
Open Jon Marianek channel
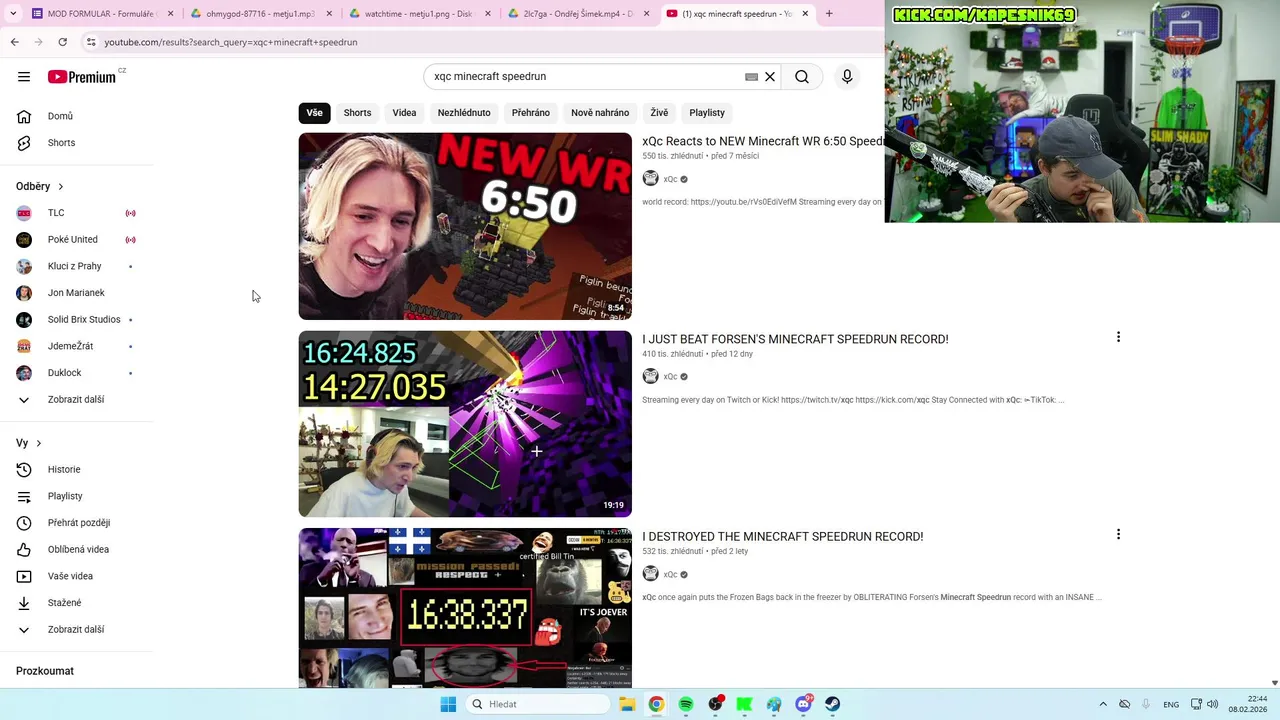(77, 293)
